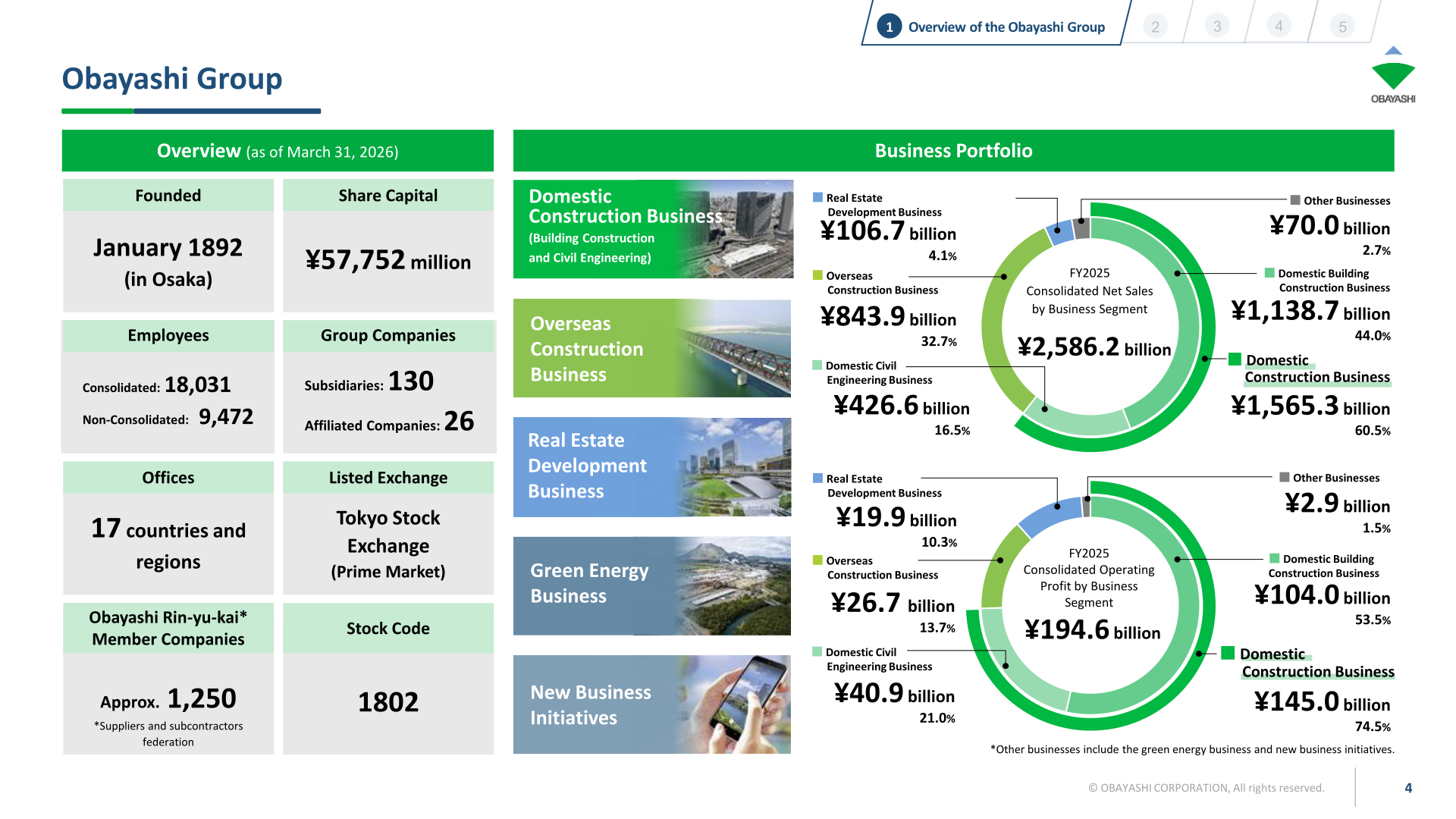
Task: Click the stock code 1802
Action: [x=388, y=702]
